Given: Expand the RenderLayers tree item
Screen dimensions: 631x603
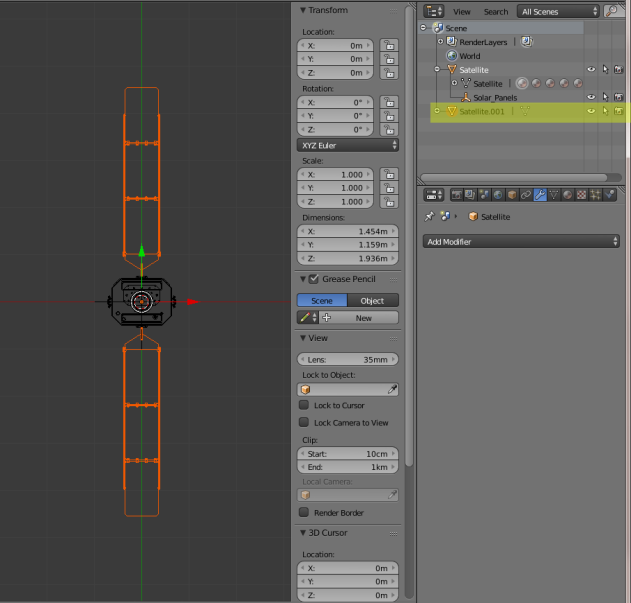Looking at the screenshot, I should [x=440, y=42].
